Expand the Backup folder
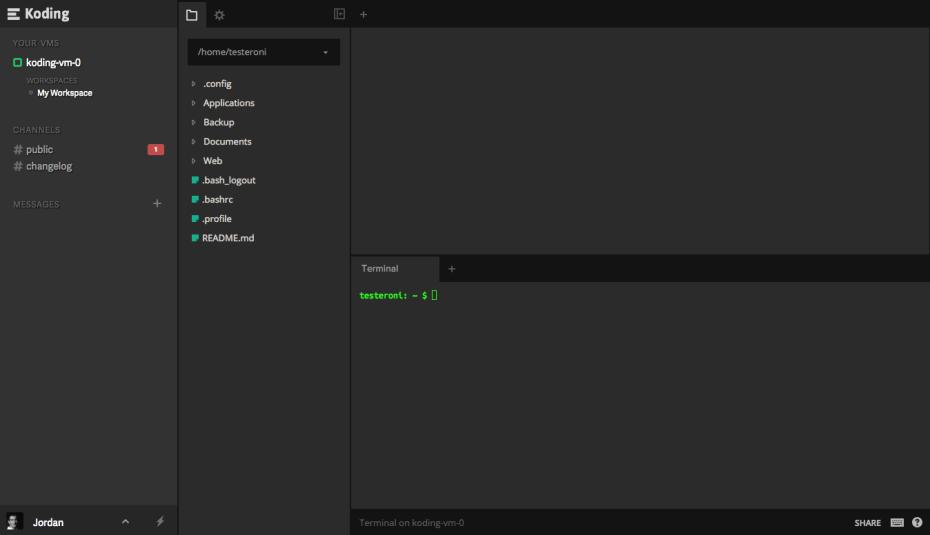 click(x=193, y=122)
